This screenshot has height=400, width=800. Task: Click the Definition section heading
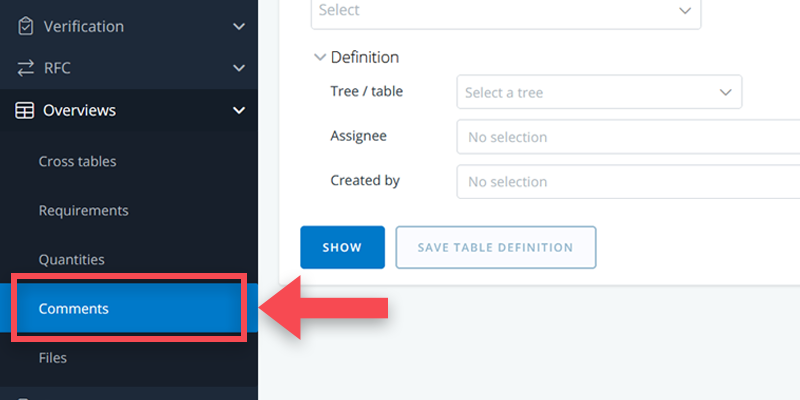[365, 58]
